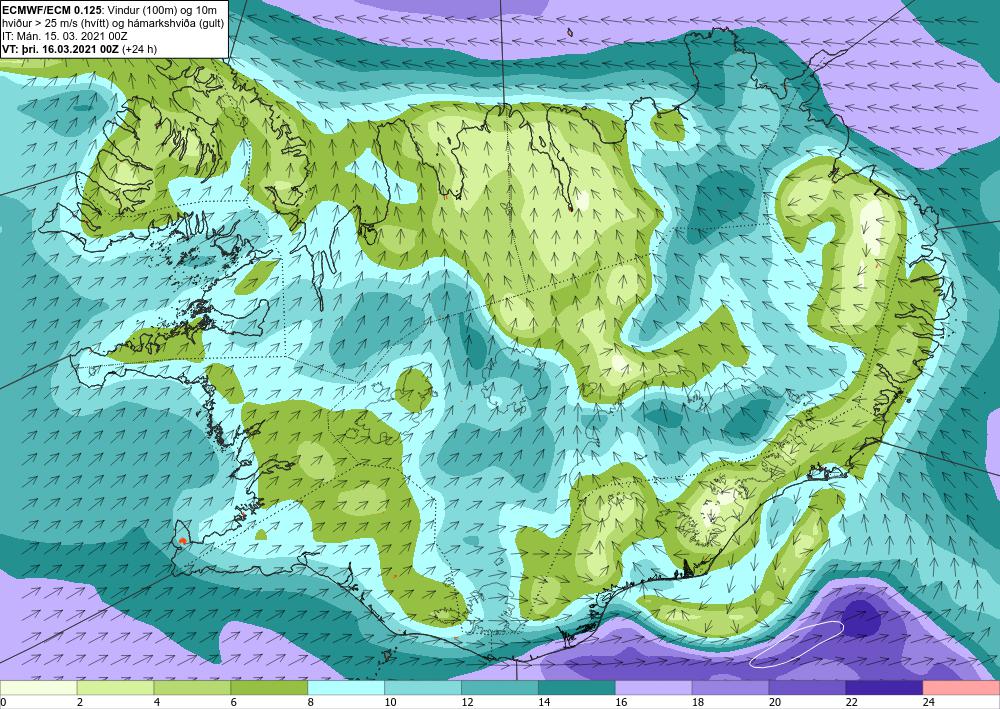
Task: Click the legend tick label '8'
Action: [x=312, y=702]
